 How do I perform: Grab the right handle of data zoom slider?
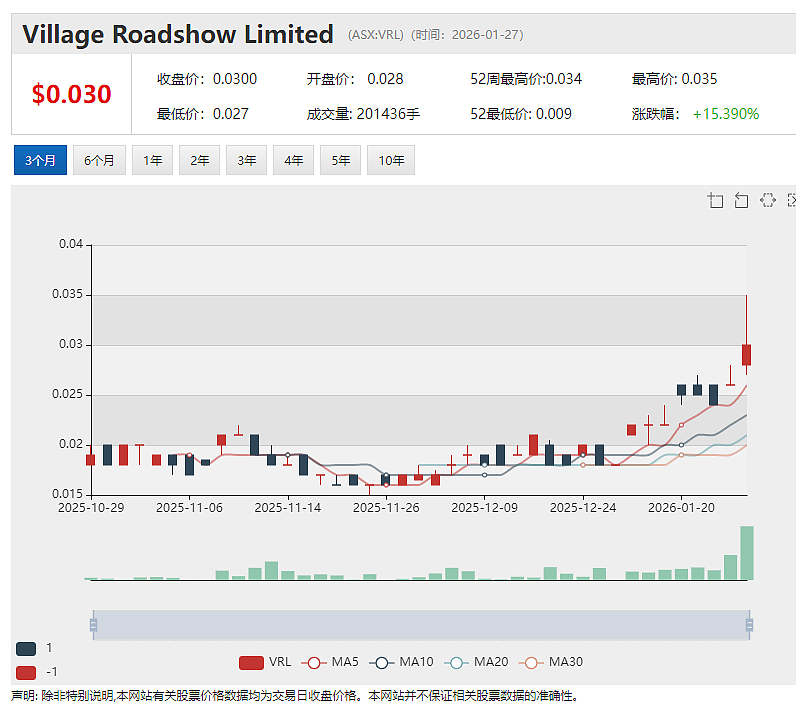tap(750, 625)
